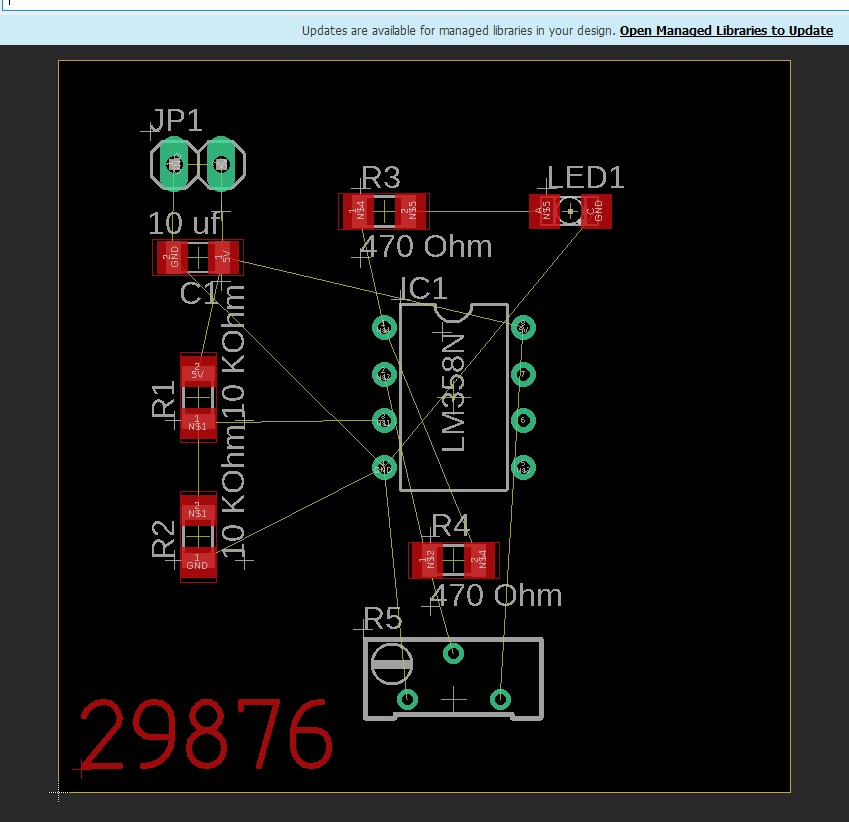
Task: Click the left pad of resistor R3
Action: (x=358, y=211)
